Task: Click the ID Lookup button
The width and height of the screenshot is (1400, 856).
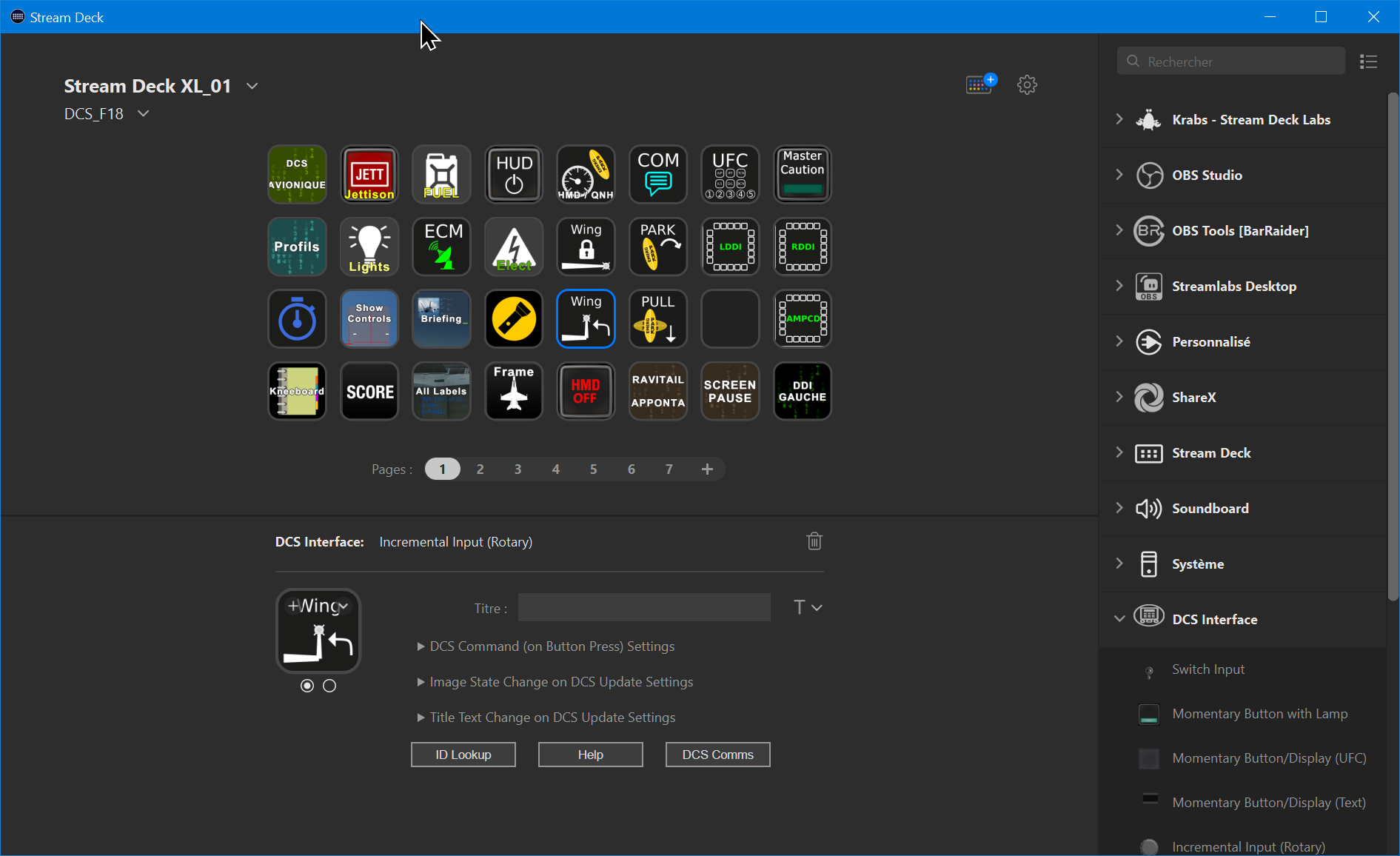Action: tap(463, 754)
